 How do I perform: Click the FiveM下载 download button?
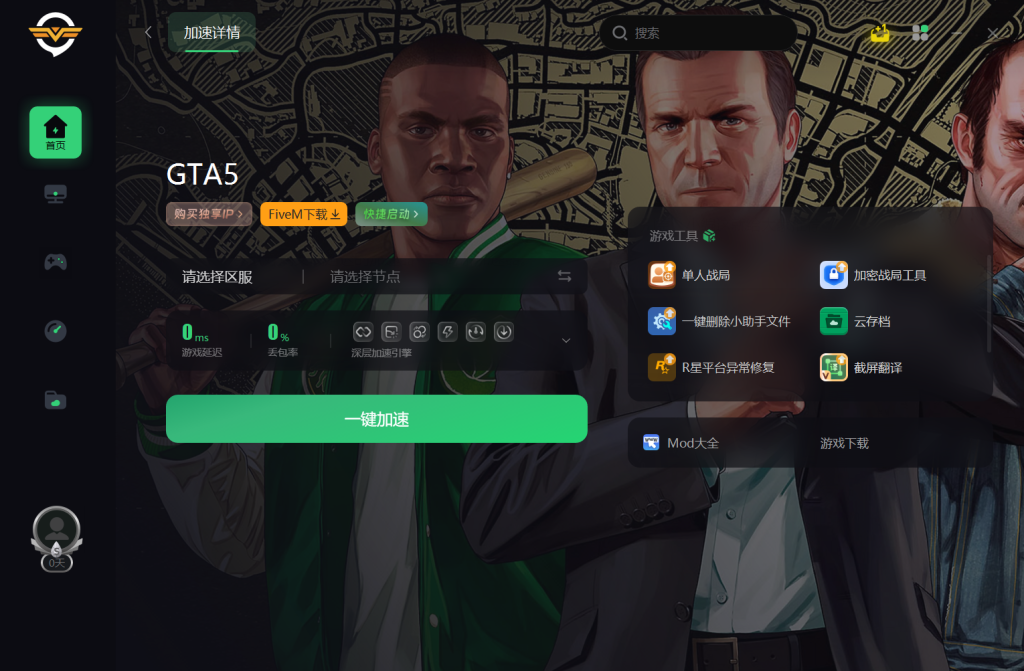point(304,214)
